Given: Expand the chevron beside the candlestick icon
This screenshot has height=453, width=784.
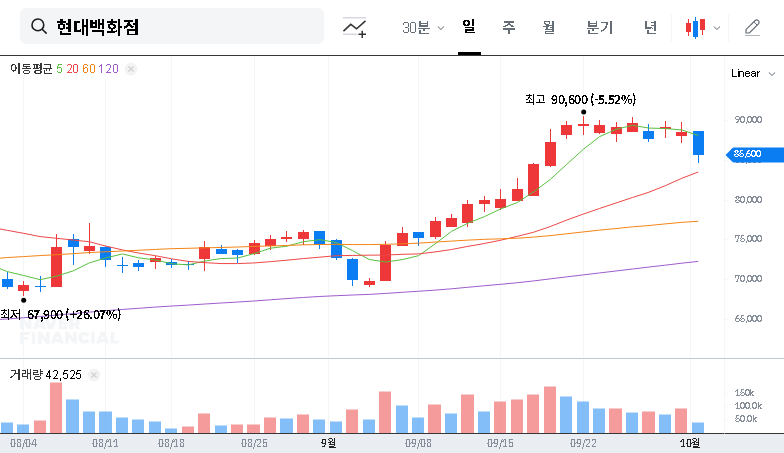Looking at the screenshot, I should 716,28.
